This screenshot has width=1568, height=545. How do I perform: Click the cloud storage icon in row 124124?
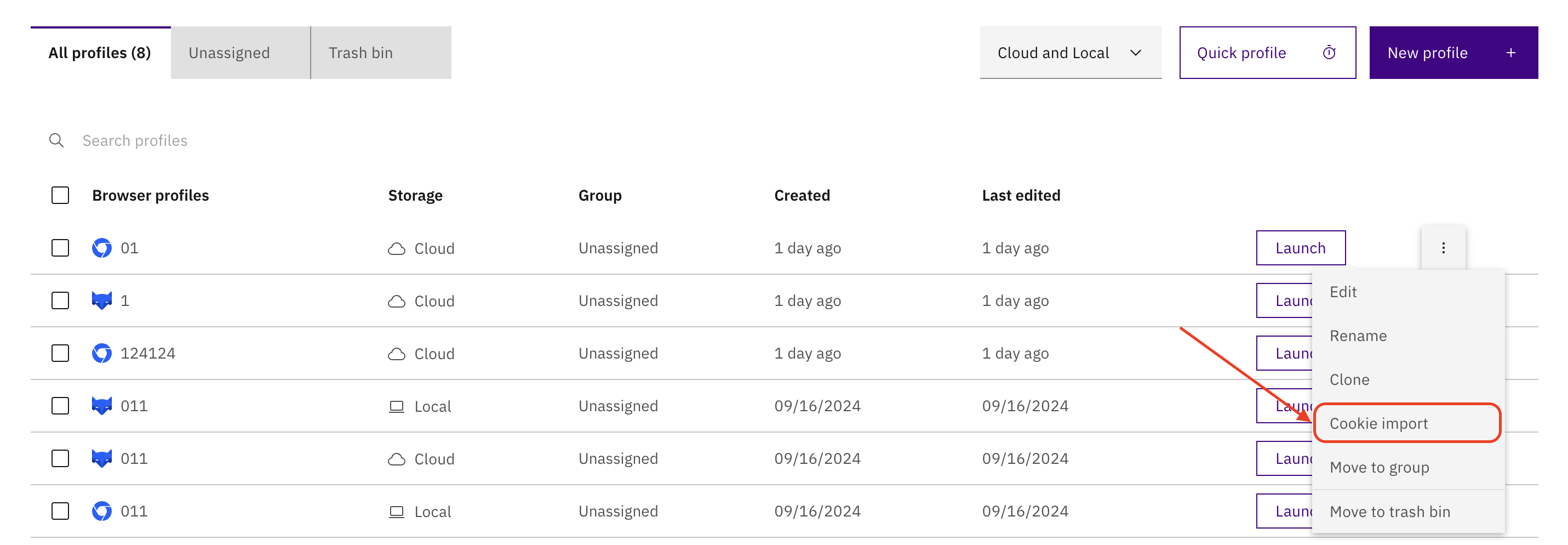(396, 354)
